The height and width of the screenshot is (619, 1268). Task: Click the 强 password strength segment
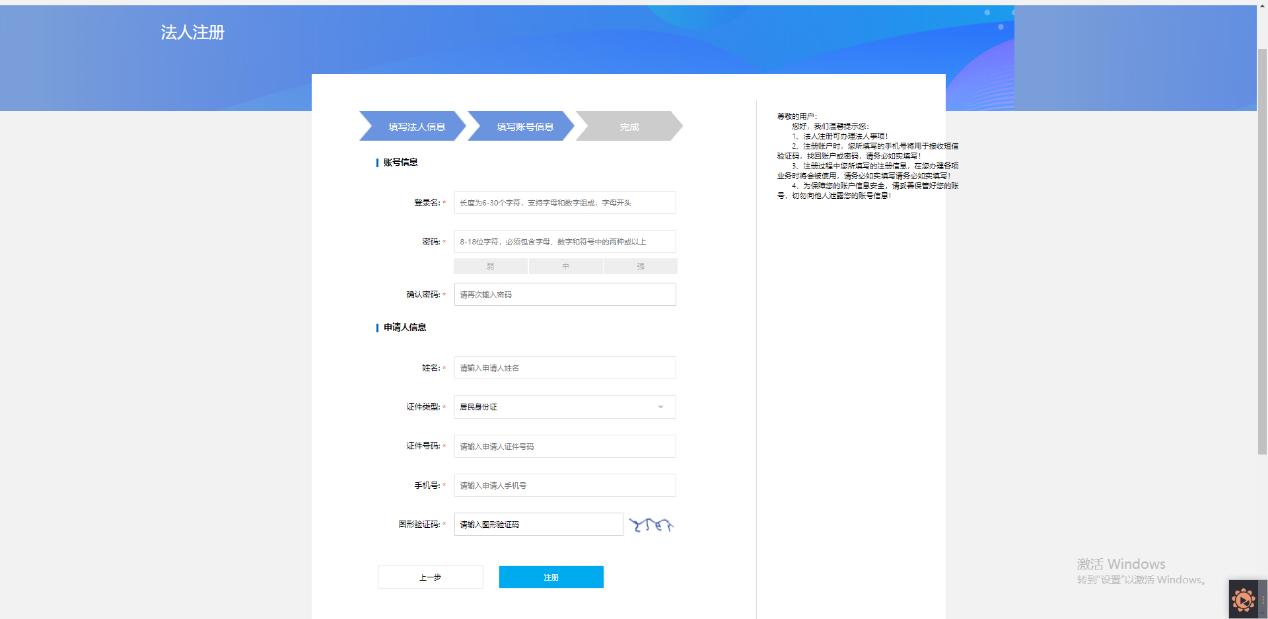coord(640,267)
